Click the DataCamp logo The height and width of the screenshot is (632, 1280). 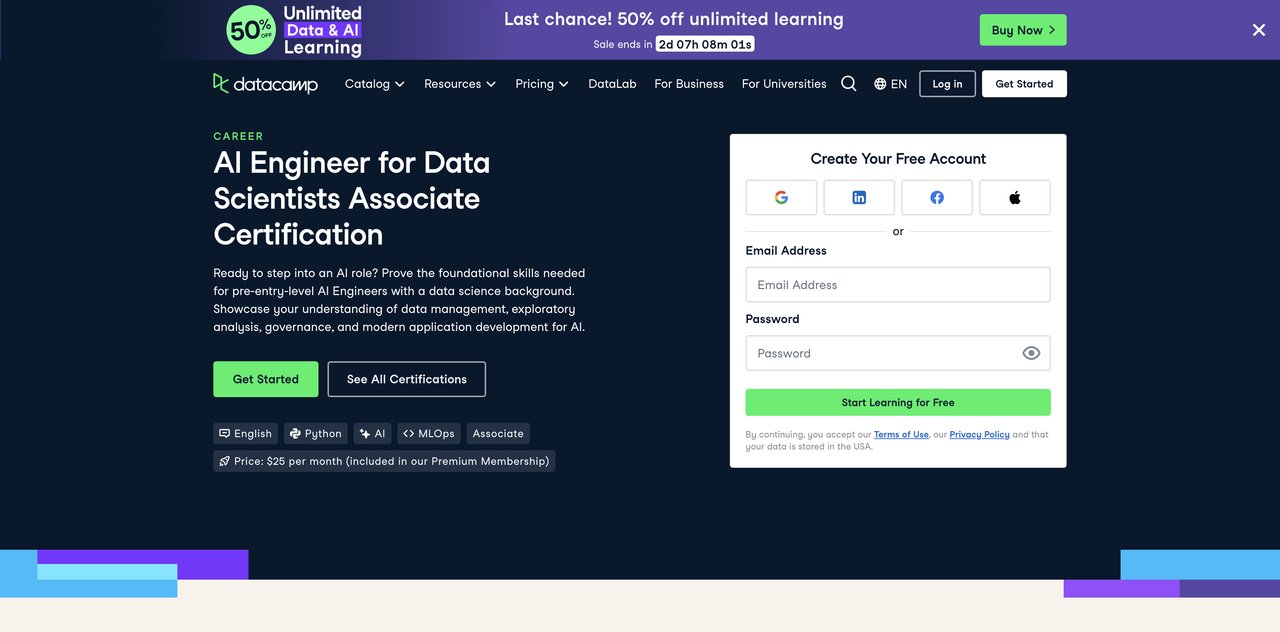tap(265, 84)
